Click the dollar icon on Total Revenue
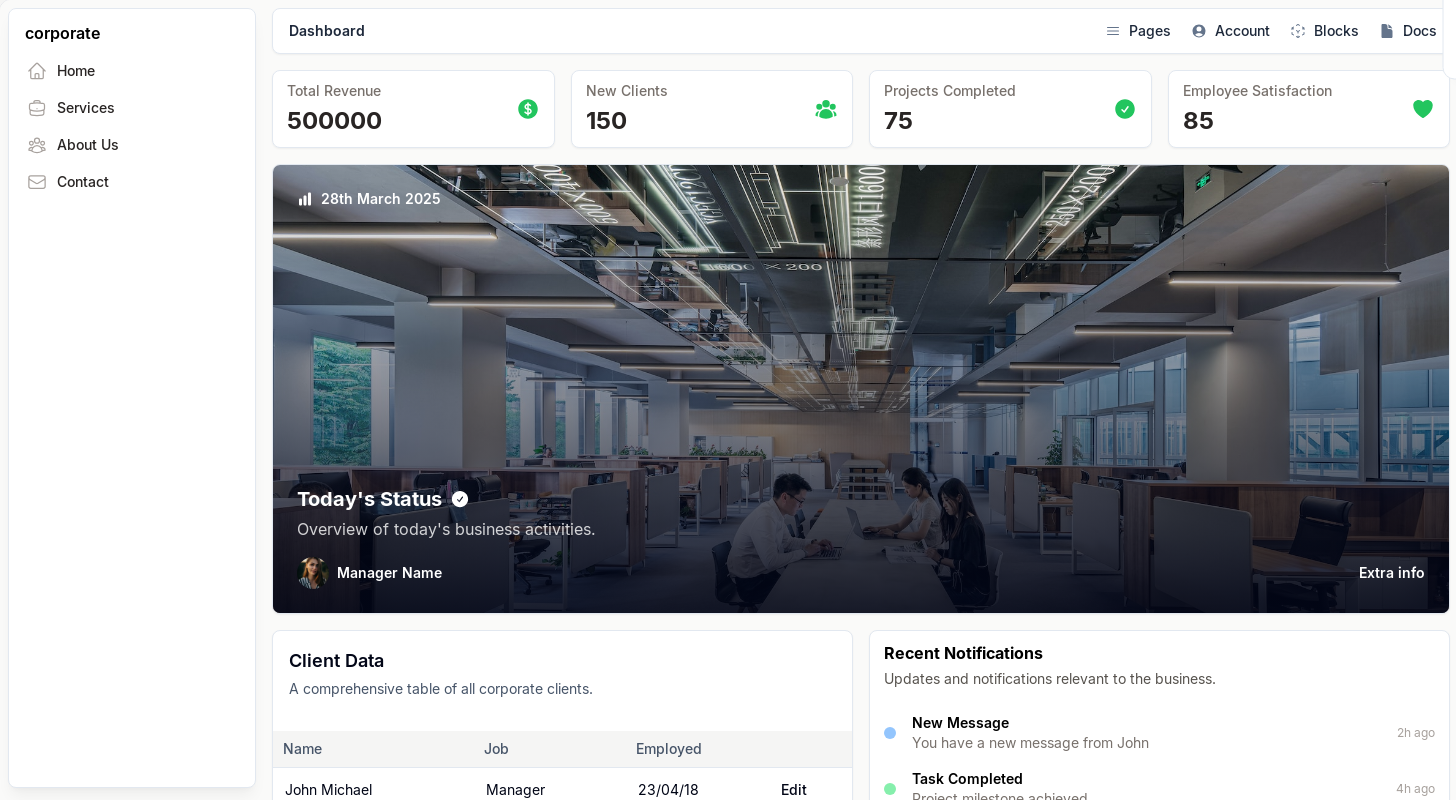 pyautogui.click(x=528, y=109)
